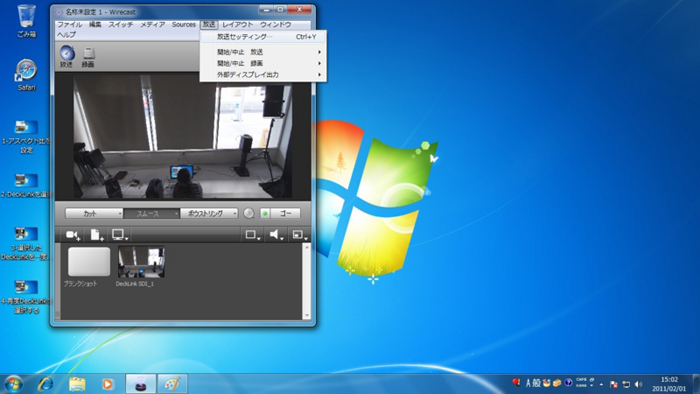
Task: Click the IME toolbox icon in the language bar
Action: [557, 383]
